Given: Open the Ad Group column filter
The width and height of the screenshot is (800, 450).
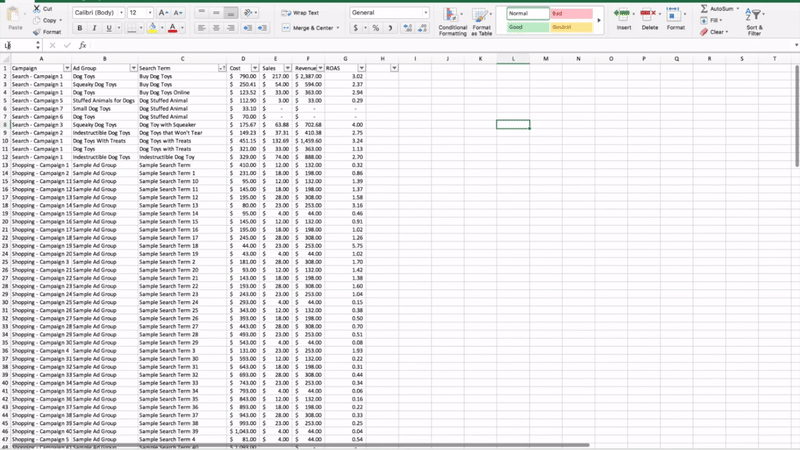Looking at the screenshot, I should point(134,68).
